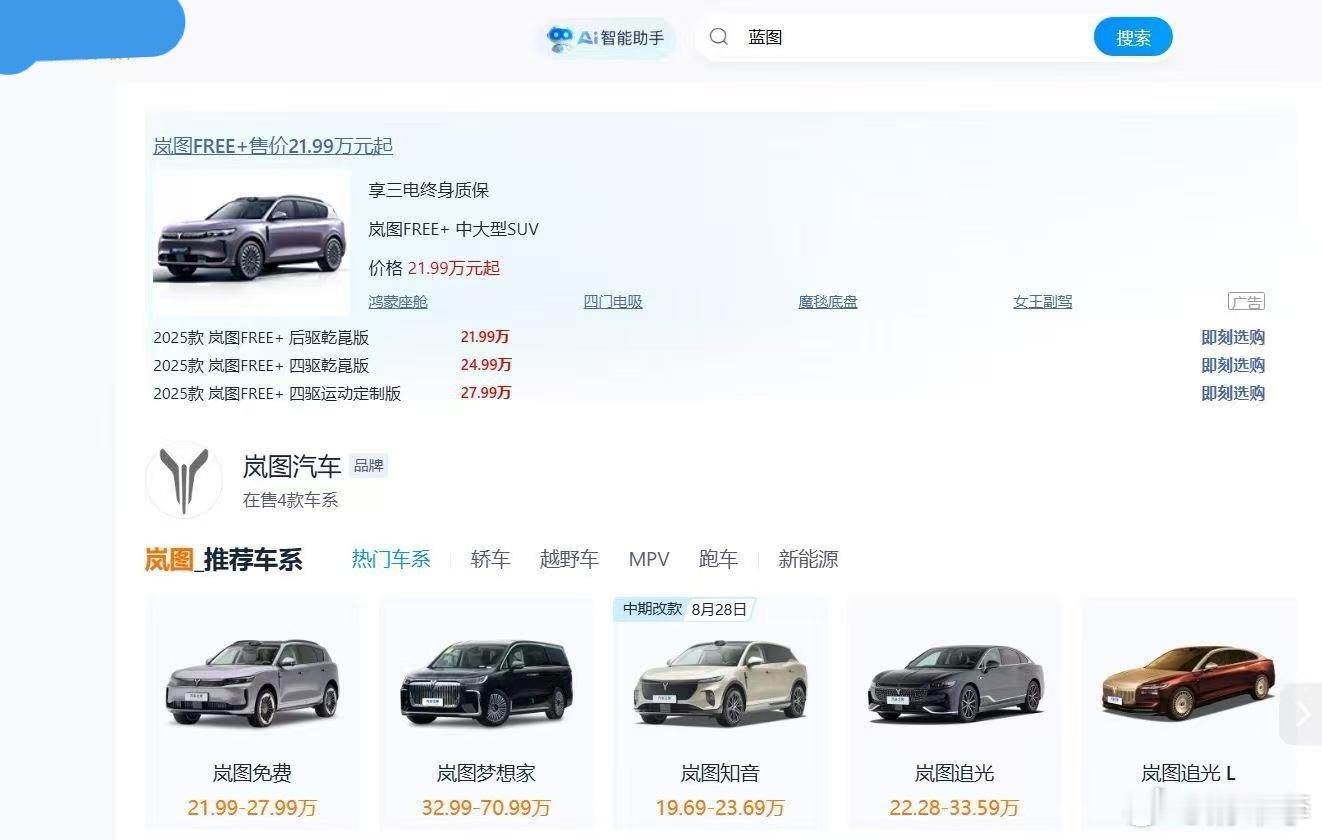The width and height of the screenshot is (1322, 840).
Task: Click the 价格 21.99万元起 line
Action: [x=434, y=268]
